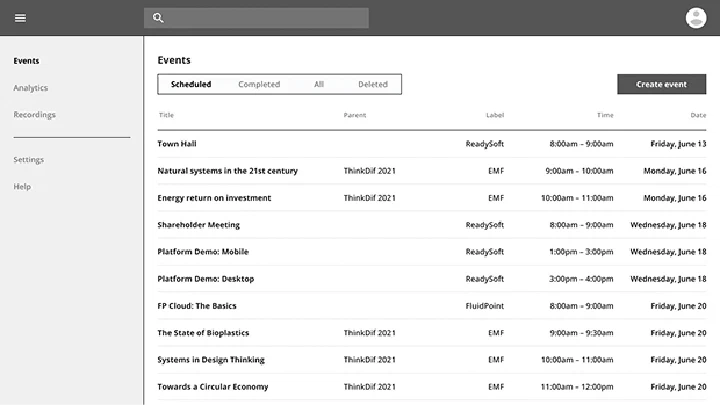720x405 pixels.
Task: Open Settings in the sidebar
Action: [x=28, y=159]
